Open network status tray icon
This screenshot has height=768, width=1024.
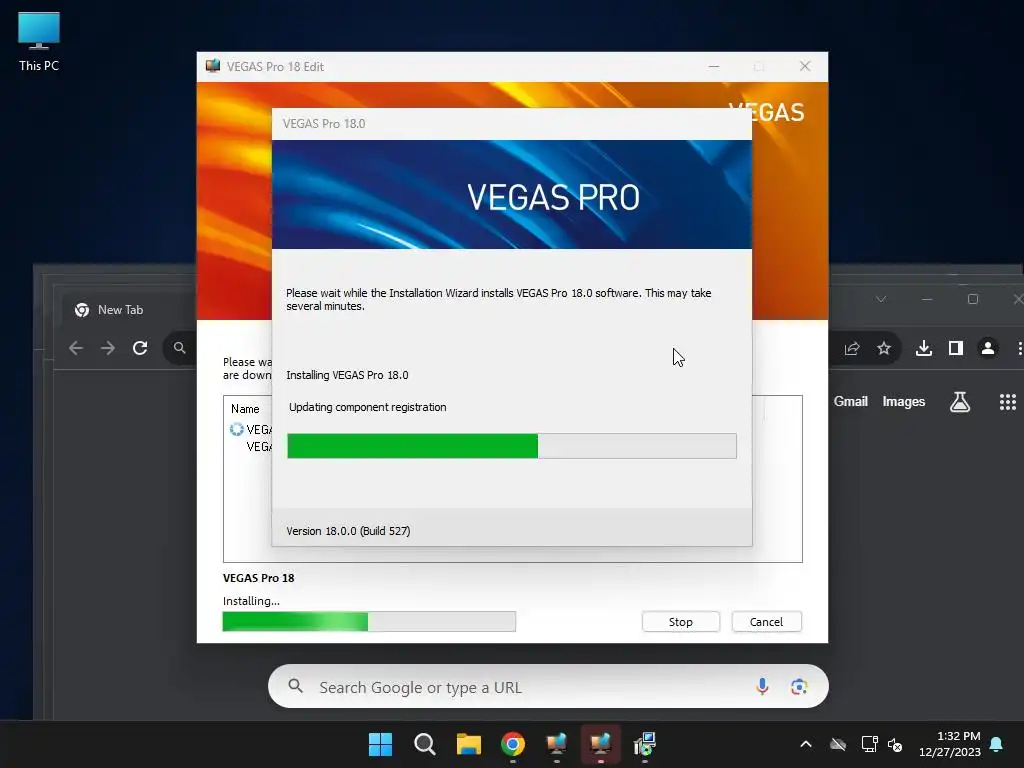(x=869, y=744)
